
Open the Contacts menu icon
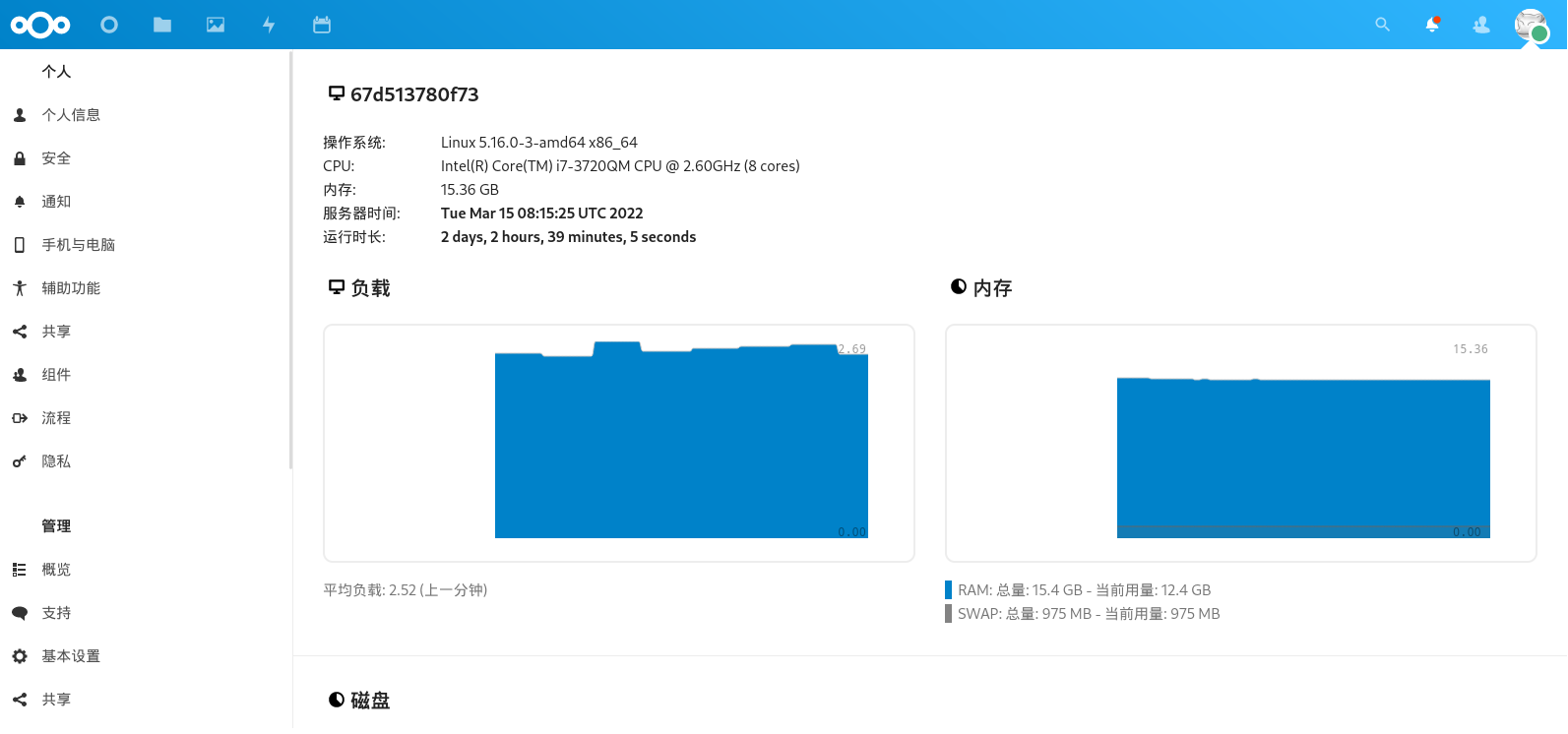(1481, 25)
